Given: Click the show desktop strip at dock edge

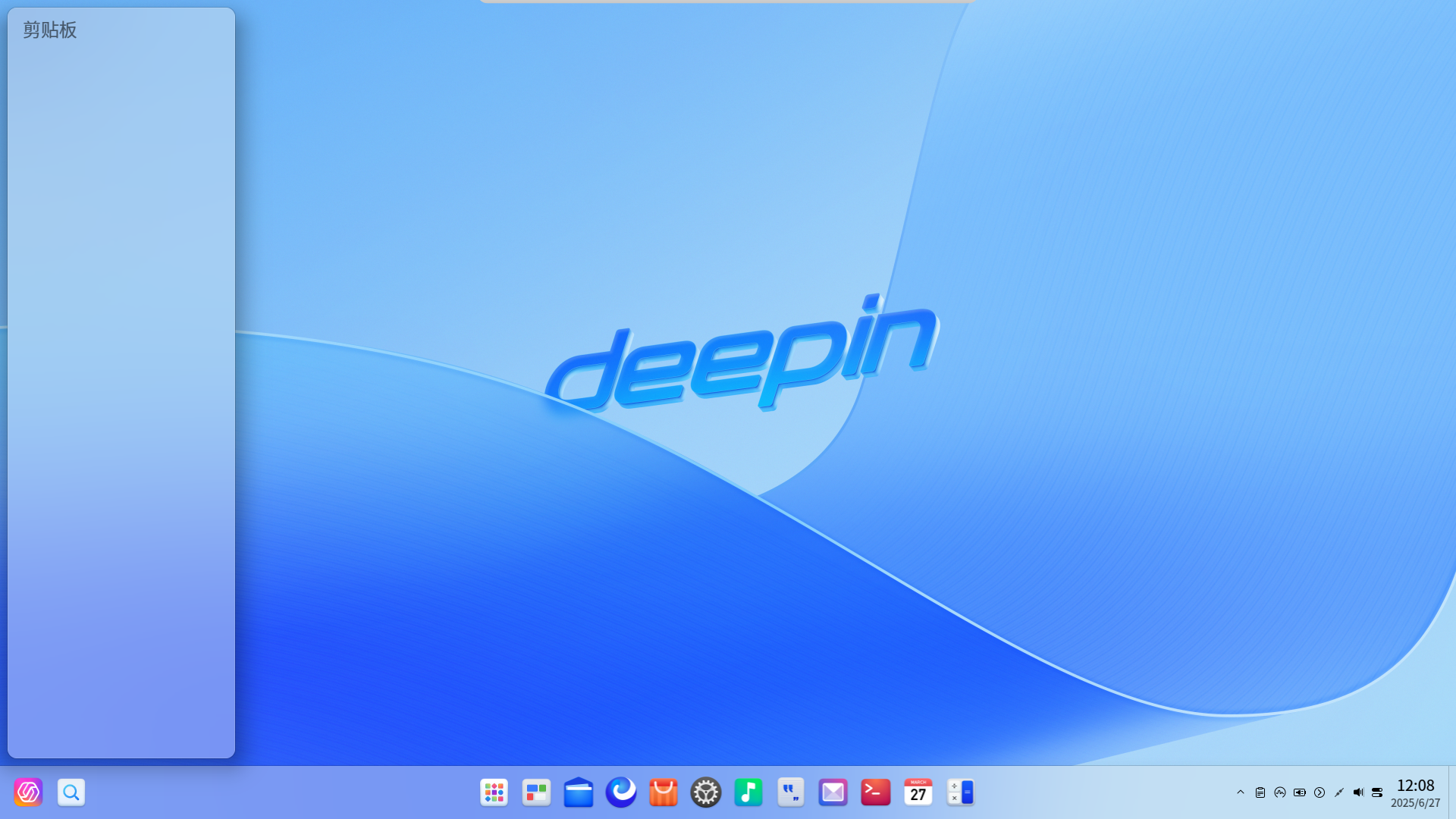Looking at the screenshot, I should click(1452, 792).
